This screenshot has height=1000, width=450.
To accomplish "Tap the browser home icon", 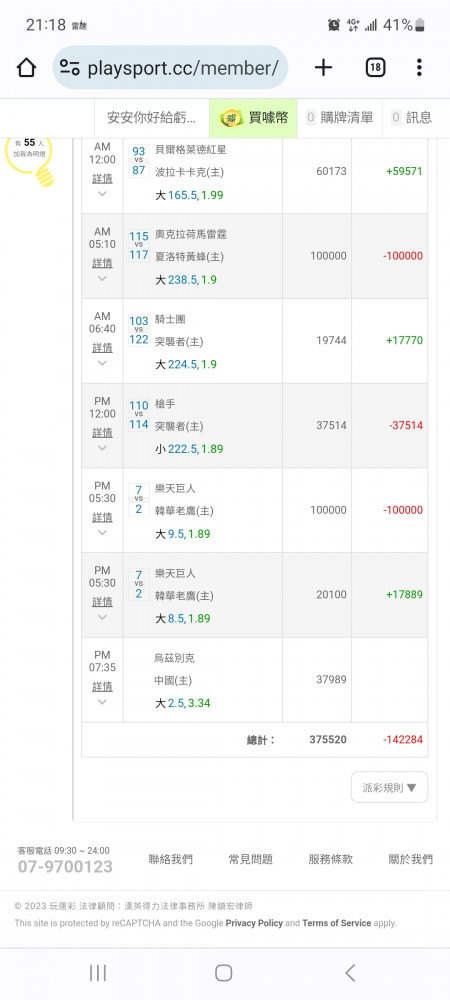I will [26, 68].
